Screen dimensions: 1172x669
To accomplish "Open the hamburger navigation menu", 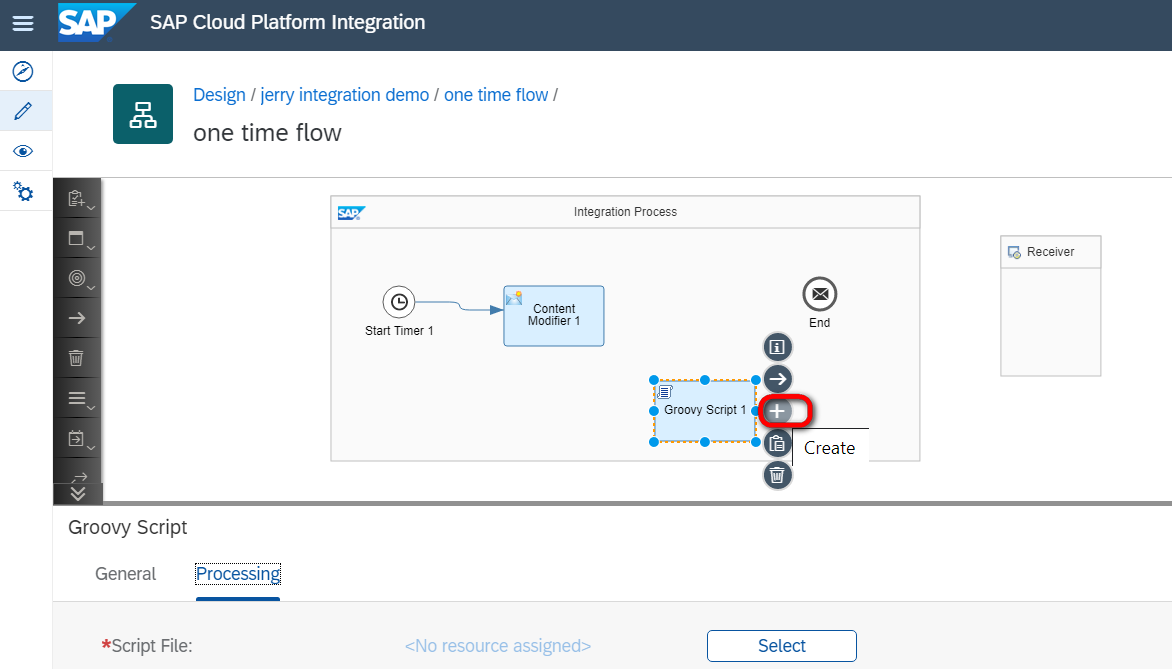I will [22, 23].
